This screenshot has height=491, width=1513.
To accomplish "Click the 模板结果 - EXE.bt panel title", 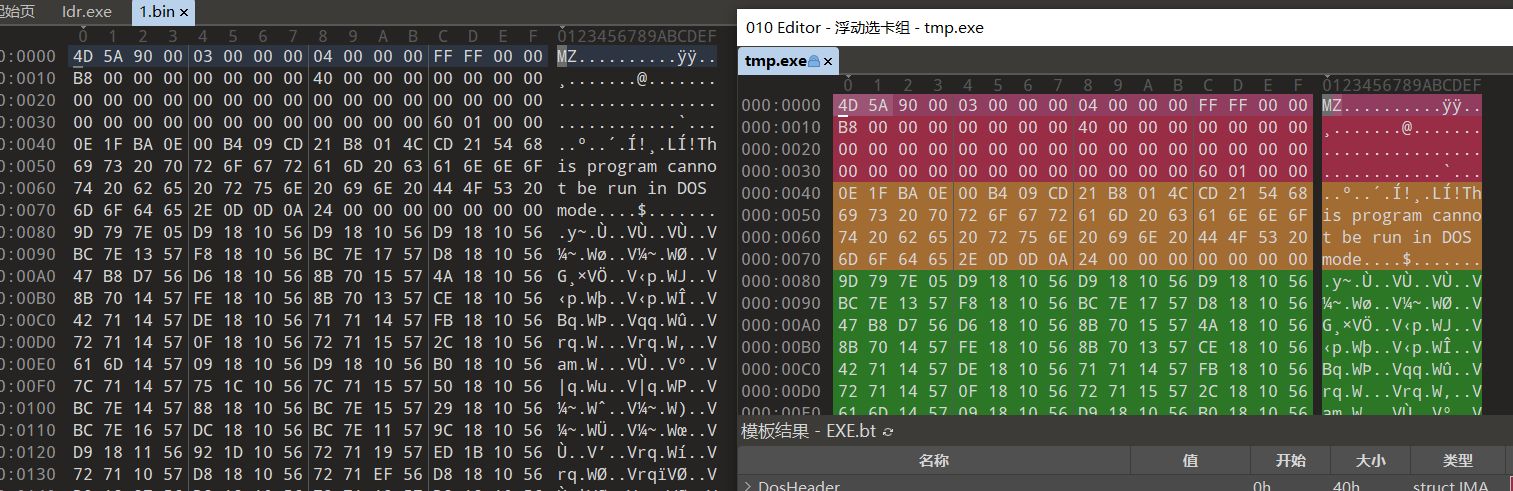I will 808,431.
